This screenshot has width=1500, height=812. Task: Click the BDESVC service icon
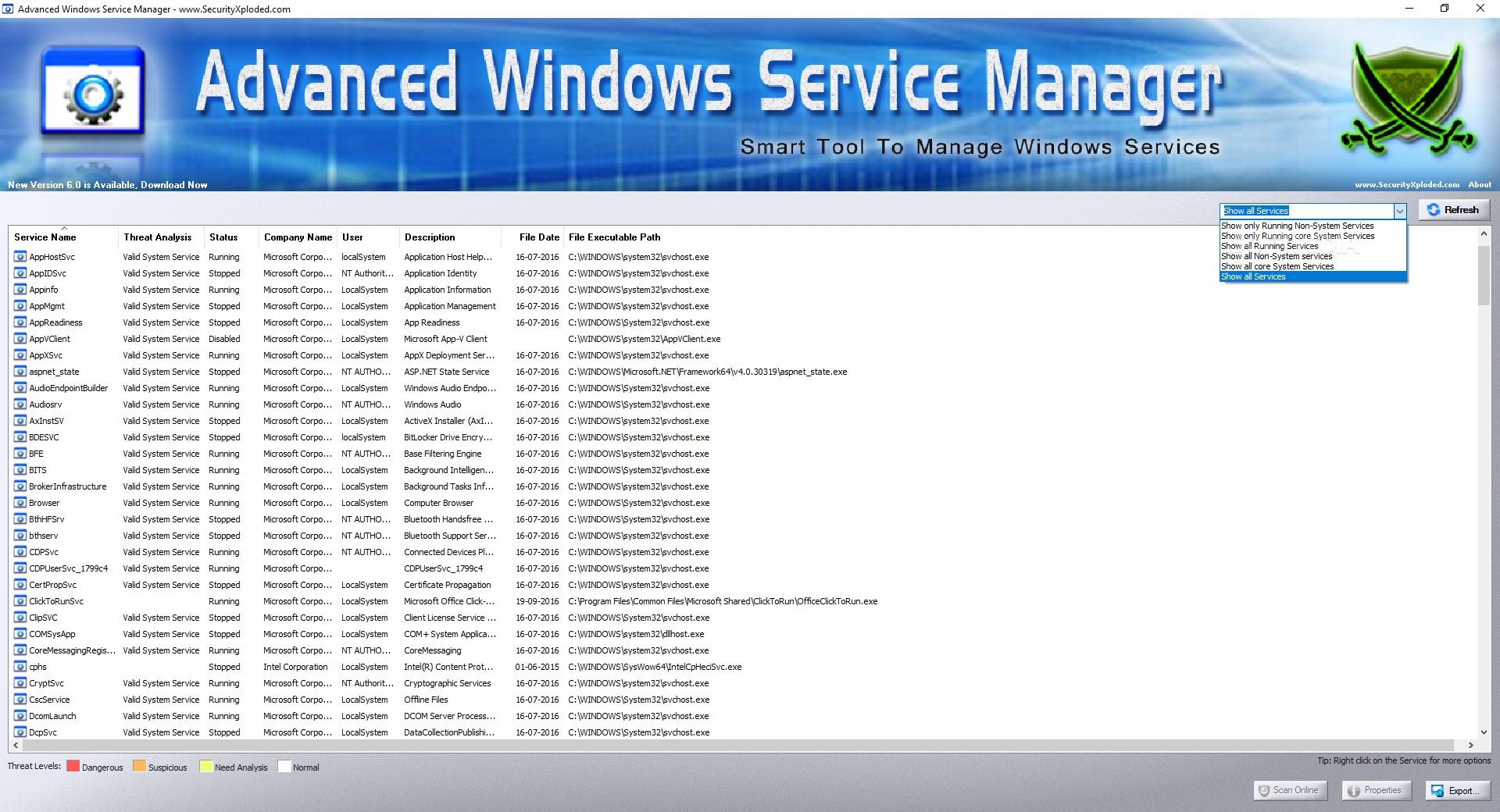click(20, 436)
